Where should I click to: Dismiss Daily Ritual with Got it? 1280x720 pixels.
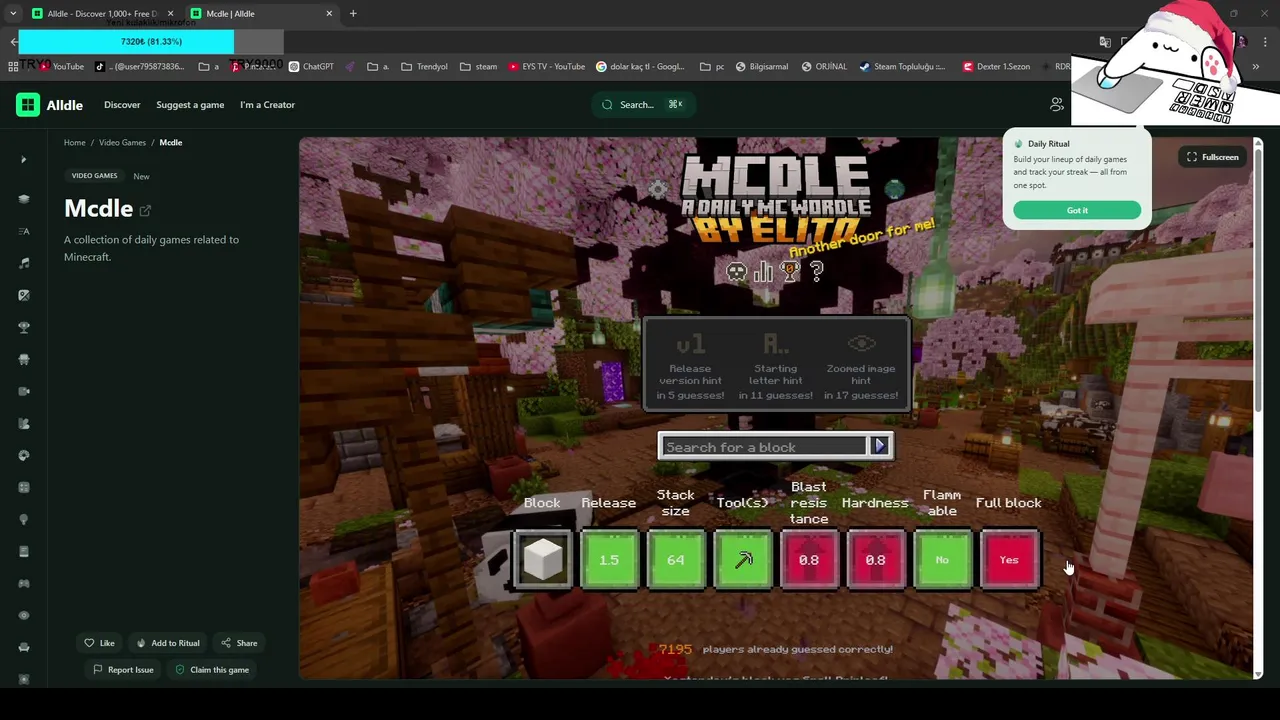point(1077,210)
